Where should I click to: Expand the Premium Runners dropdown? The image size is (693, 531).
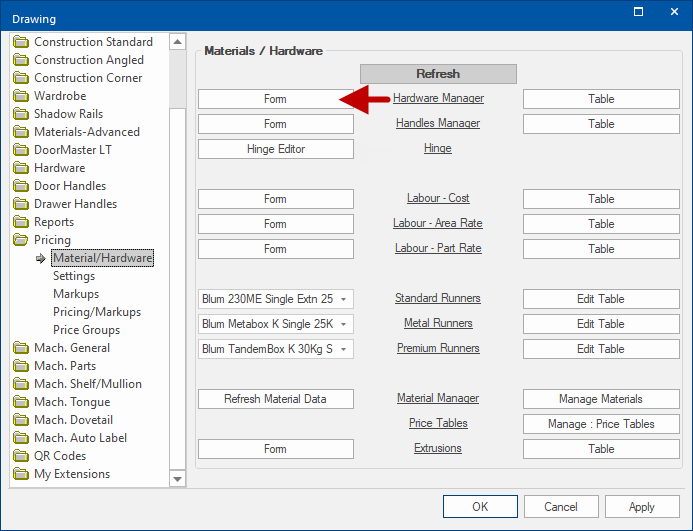tap(343, 349)
